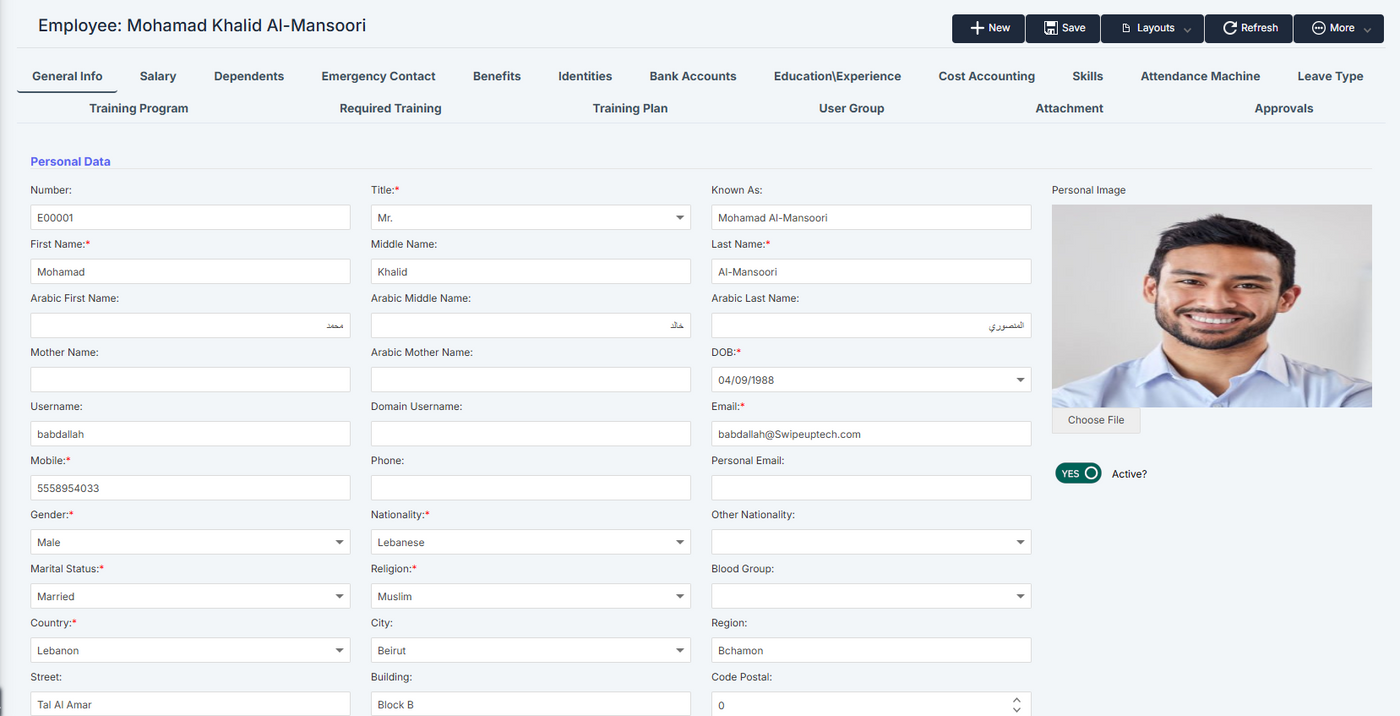Image resolution: width=1400 pixels, height=716 pixels.
Task: Refresh the employee form
Action: pos(1248,28)
